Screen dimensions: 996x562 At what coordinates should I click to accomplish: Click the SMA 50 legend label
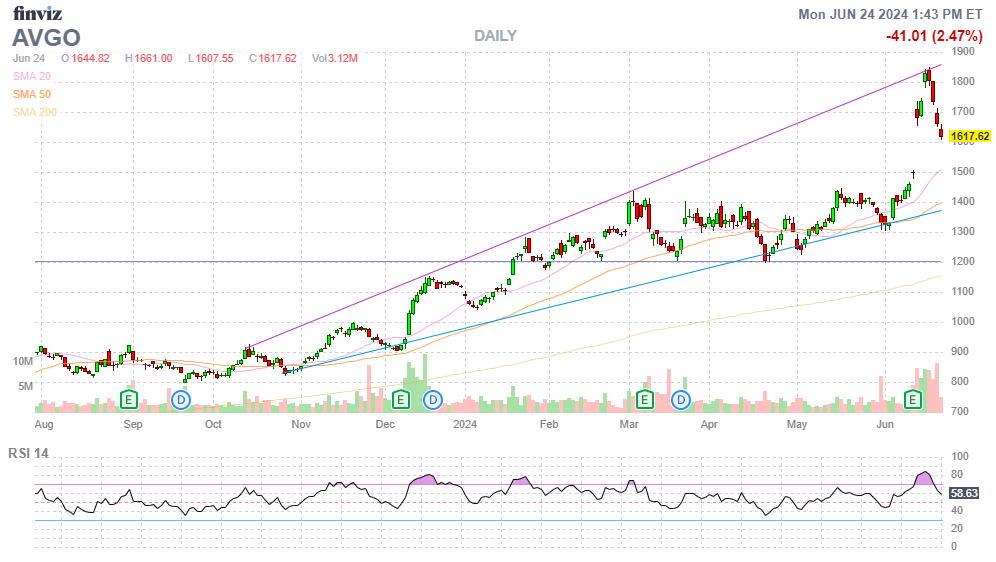point(31,94)
